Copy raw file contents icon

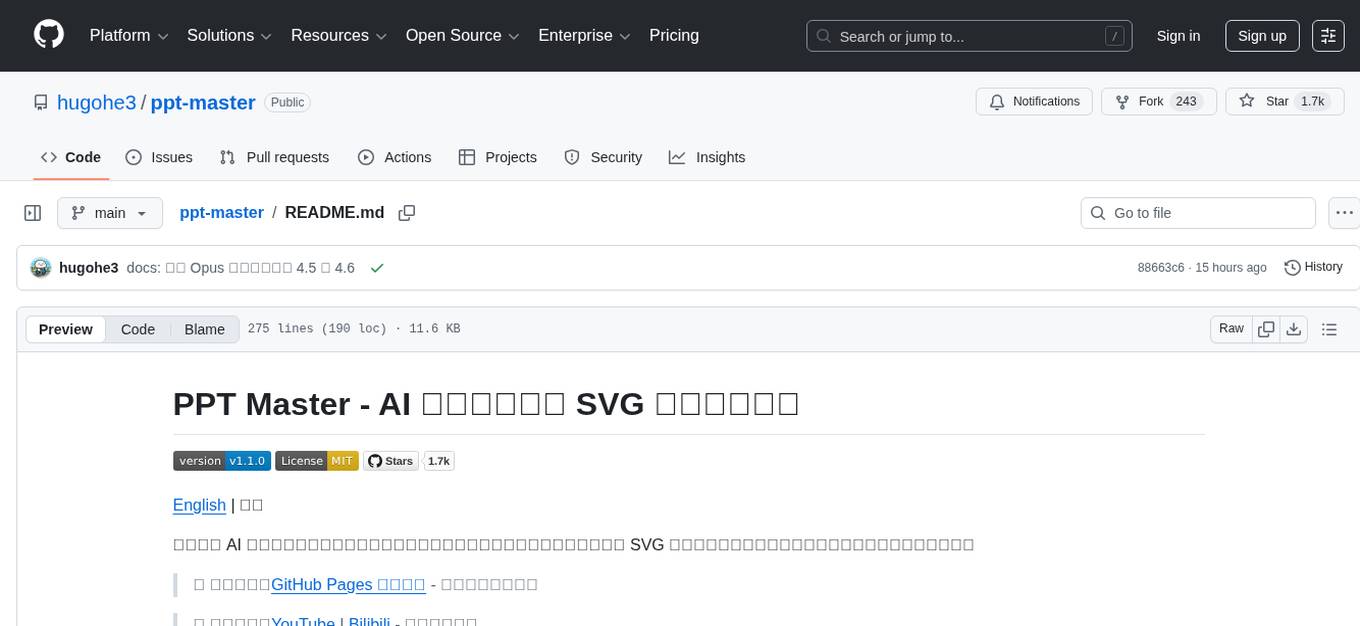(1266, 328)
